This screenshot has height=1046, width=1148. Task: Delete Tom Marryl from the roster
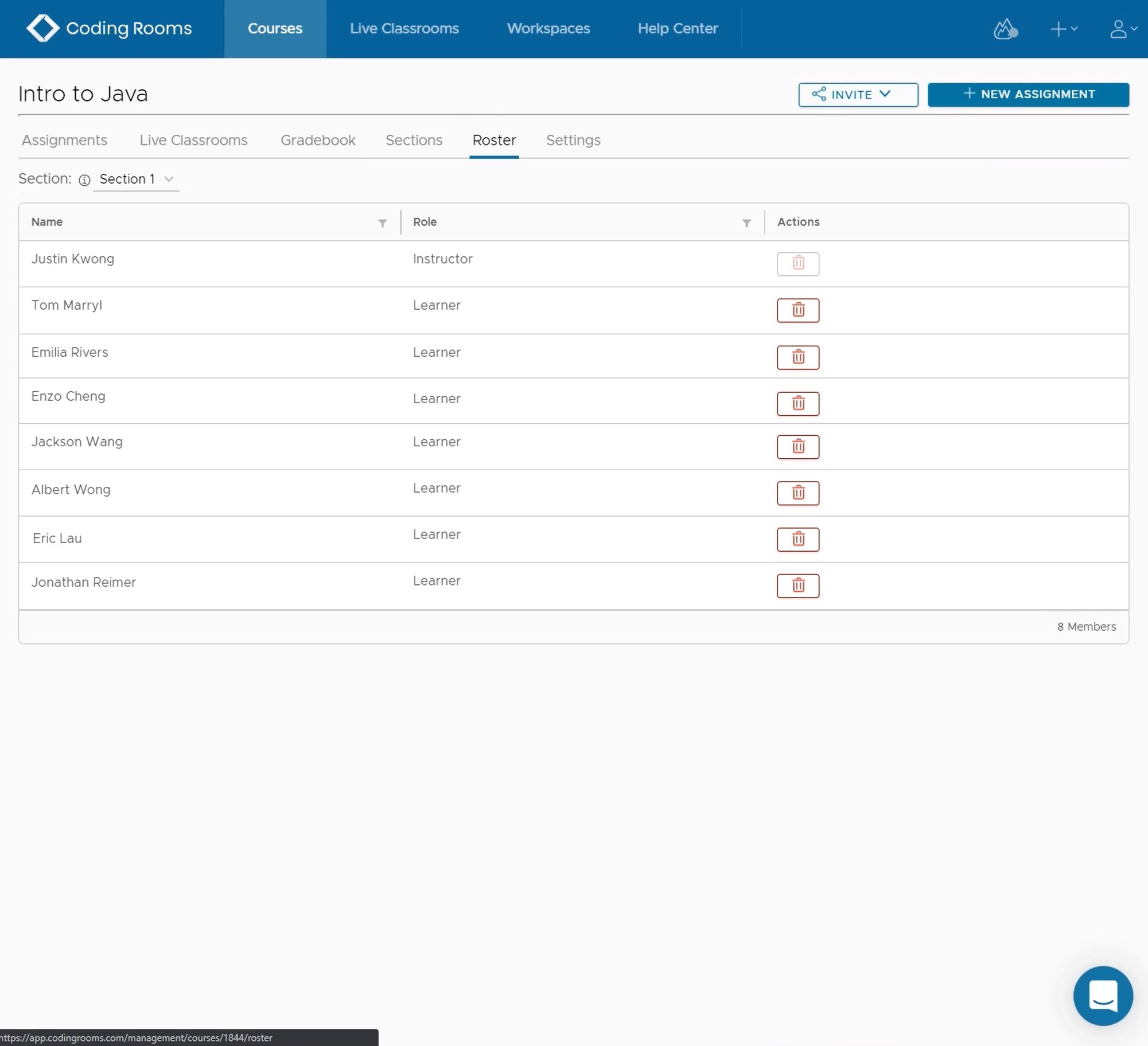(797, 310)
